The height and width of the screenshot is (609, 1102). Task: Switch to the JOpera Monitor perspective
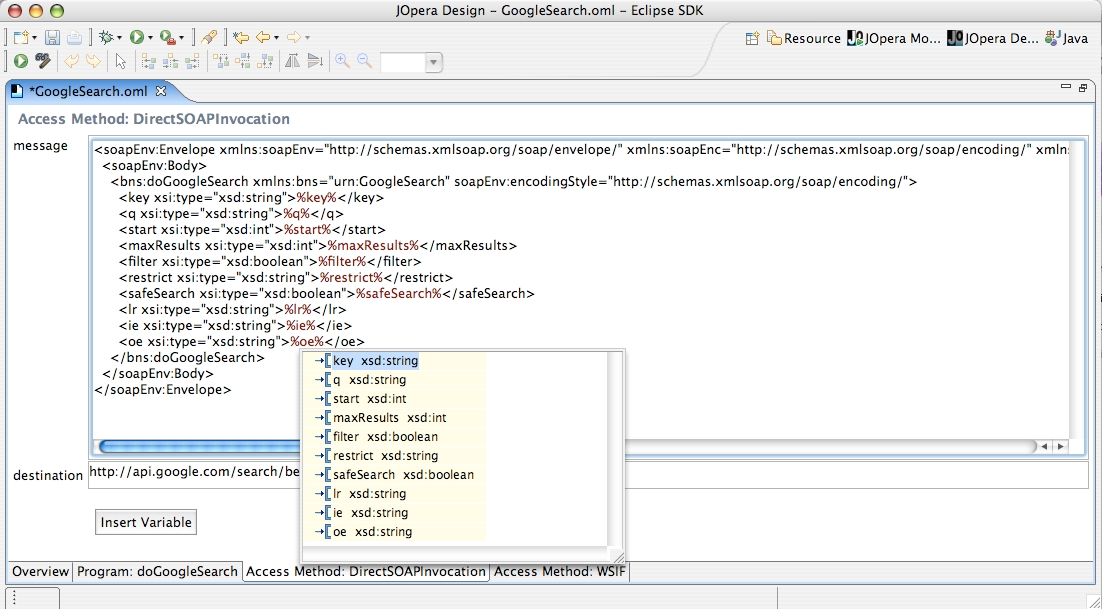point(894,39)
